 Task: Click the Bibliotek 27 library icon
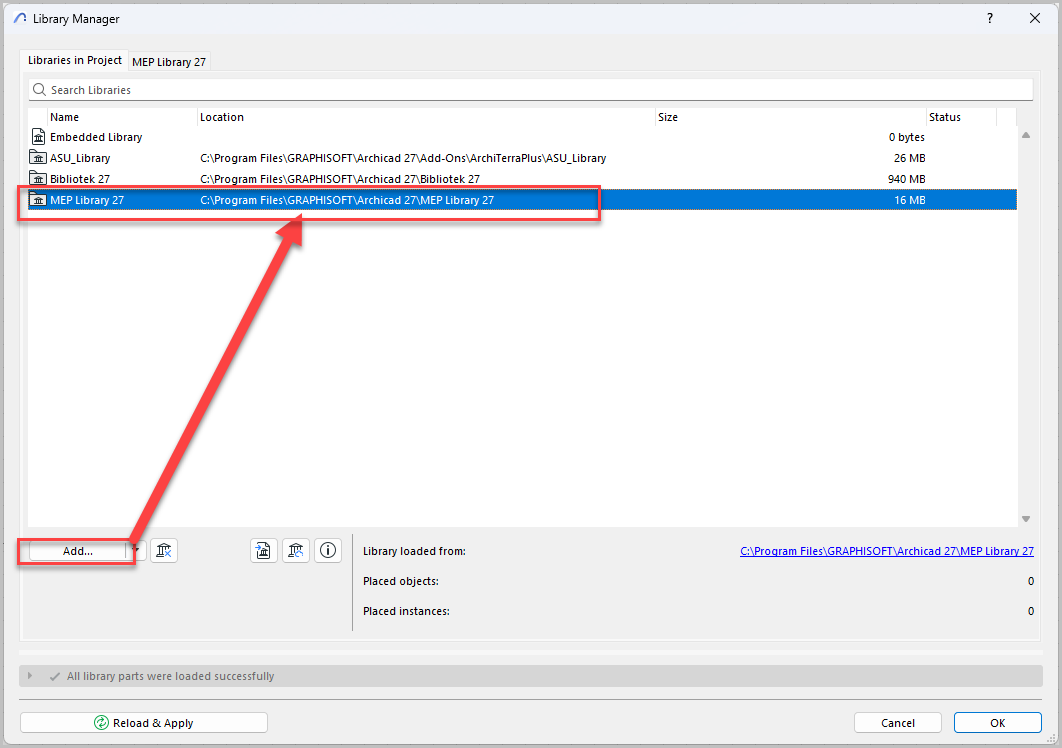pos(39,179)
